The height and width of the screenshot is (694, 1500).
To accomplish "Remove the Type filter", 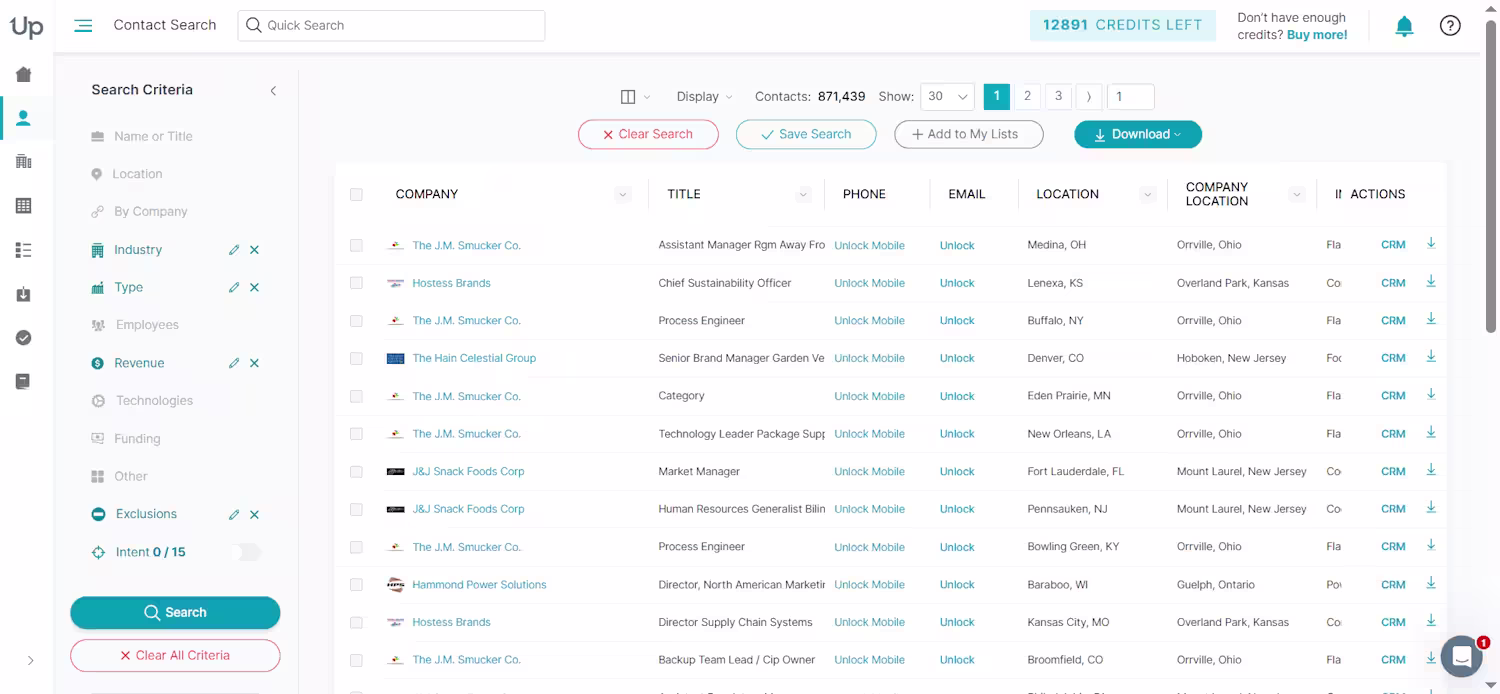I will pos(254,288).
